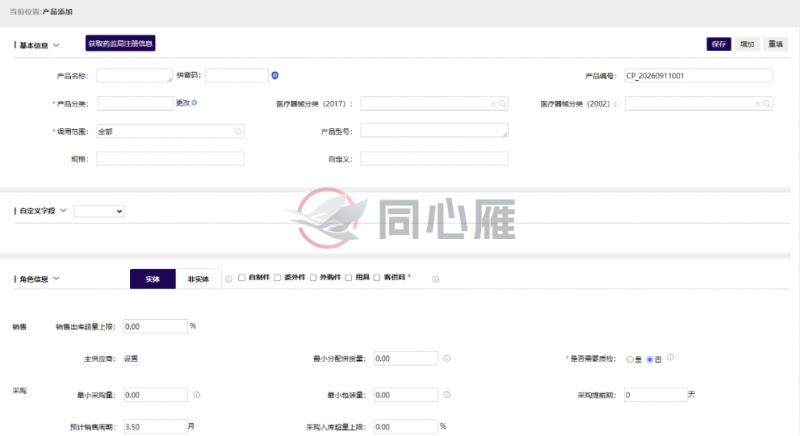The width and height of the screenshot is (800, 436).
Task: Click the info icon next to 更改
Action: [194, 102]
